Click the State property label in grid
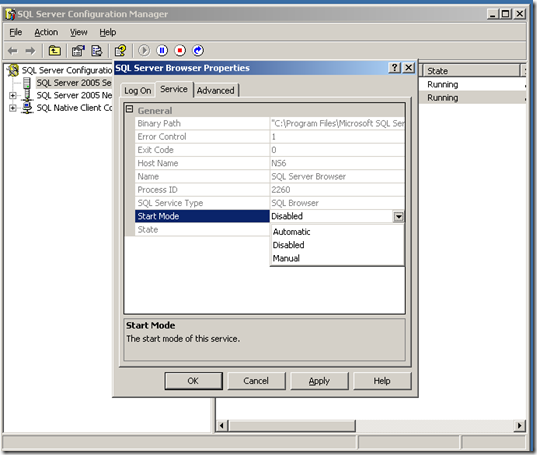 (148, 230)
